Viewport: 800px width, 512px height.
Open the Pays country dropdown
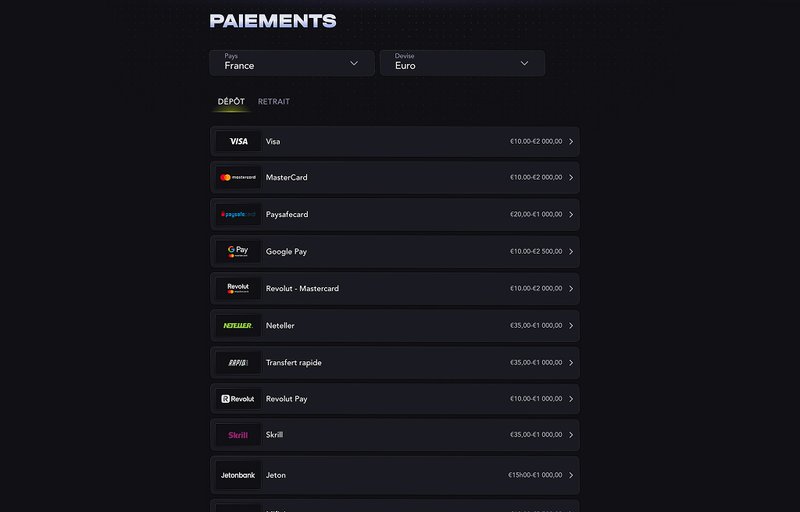292,63
